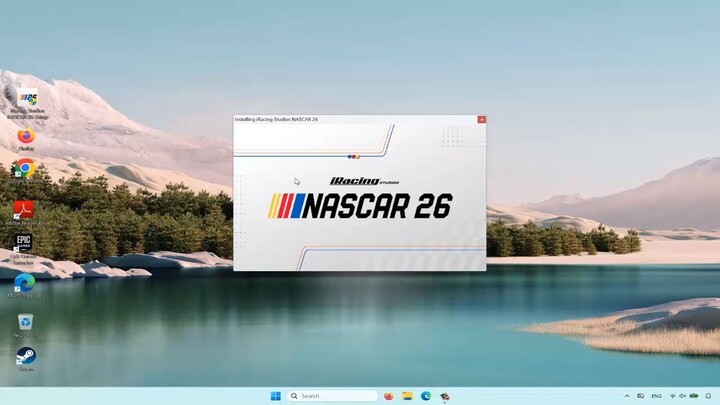720x405 pixels.
Task: Click the volume speaker icon in tray
Action: [683, 396]
